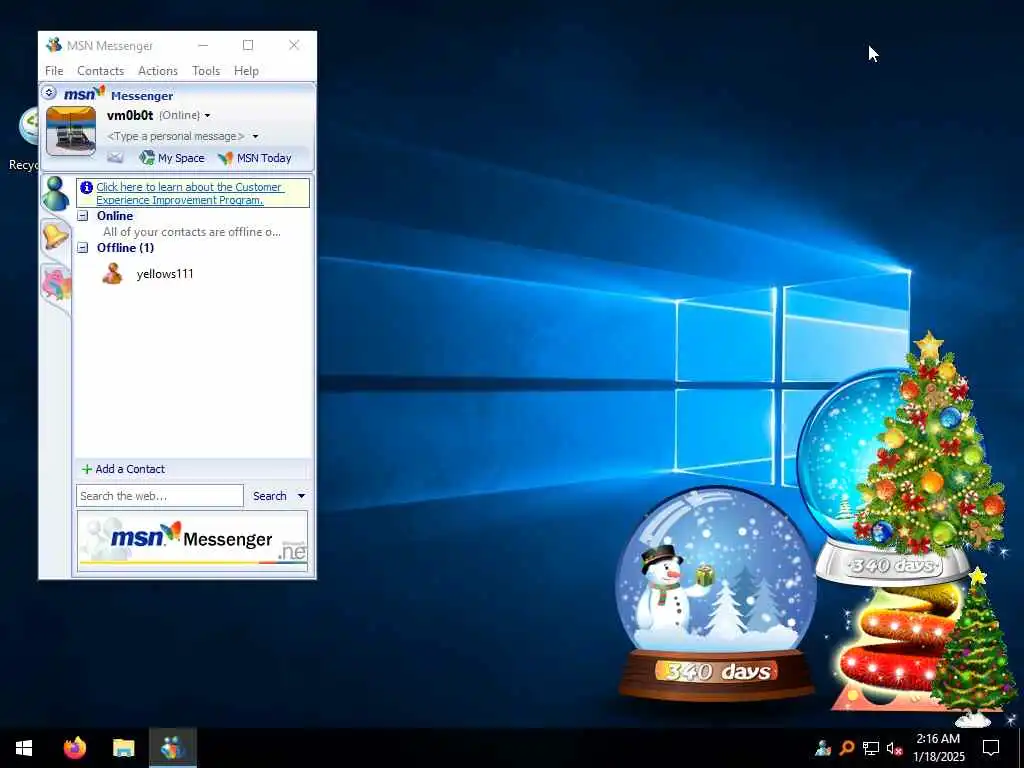
Task: Collapse the Online group
Action: (83, 216)
